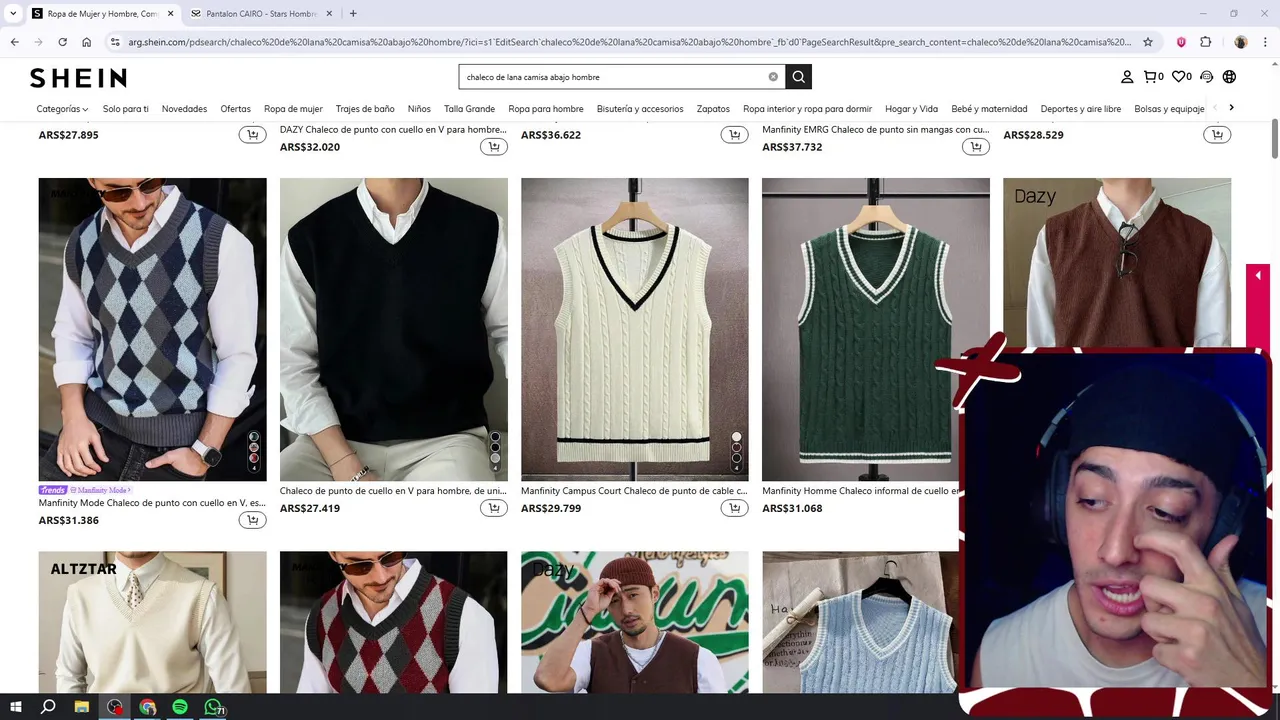The image size is (1280, 720).
Task: Open Chaleco de punto de cuello en V link
Action: [393, 491]
